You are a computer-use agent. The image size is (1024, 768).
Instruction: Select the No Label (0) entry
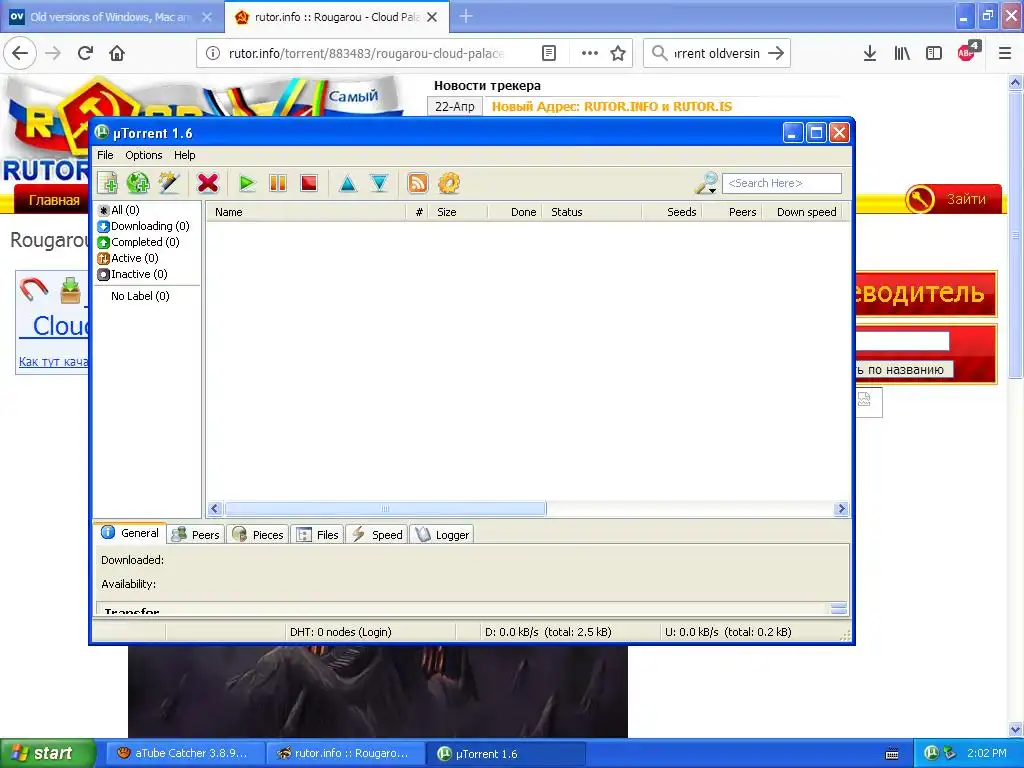click(x=140, y=296)
